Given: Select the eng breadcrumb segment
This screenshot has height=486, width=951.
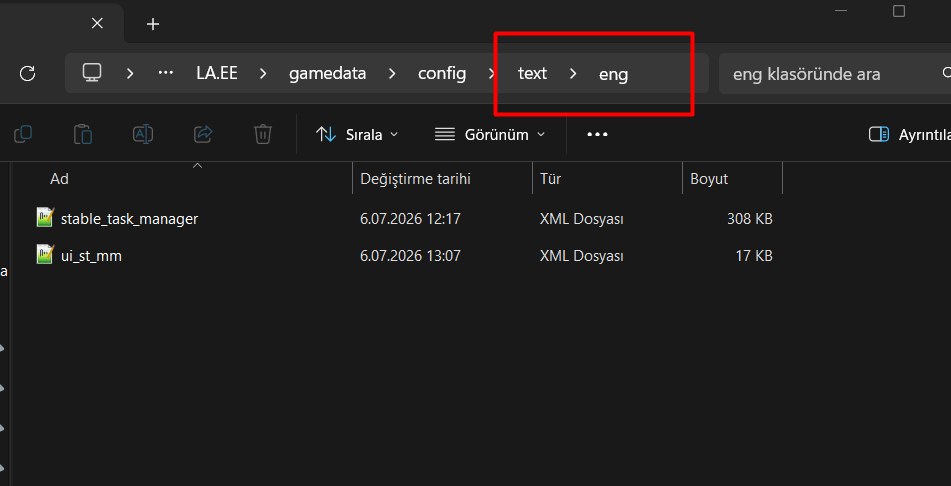Looking at the screenshot, I should coord(614,75).
